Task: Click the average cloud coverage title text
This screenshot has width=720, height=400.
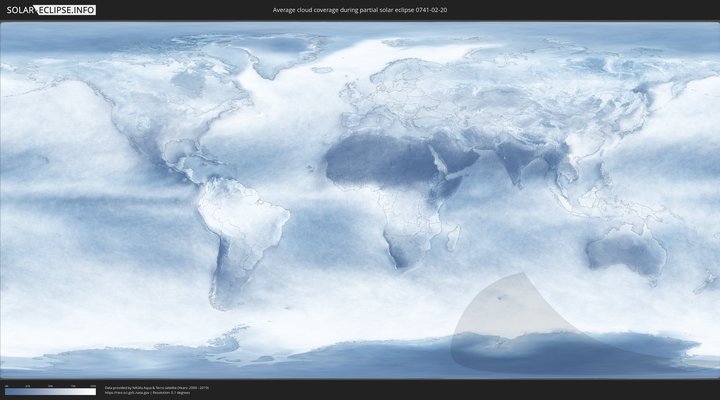Action: [359, 10]
